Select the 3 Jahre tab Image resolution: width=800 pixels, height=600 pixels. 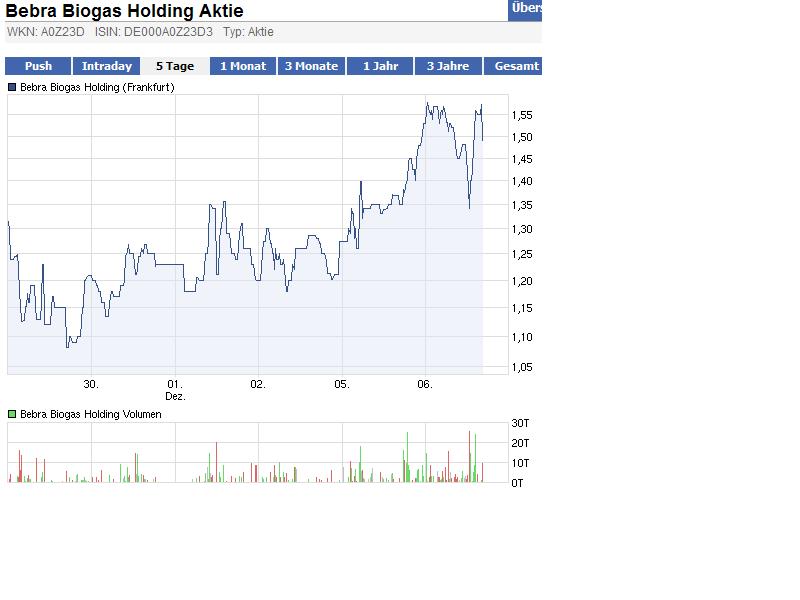448,66
